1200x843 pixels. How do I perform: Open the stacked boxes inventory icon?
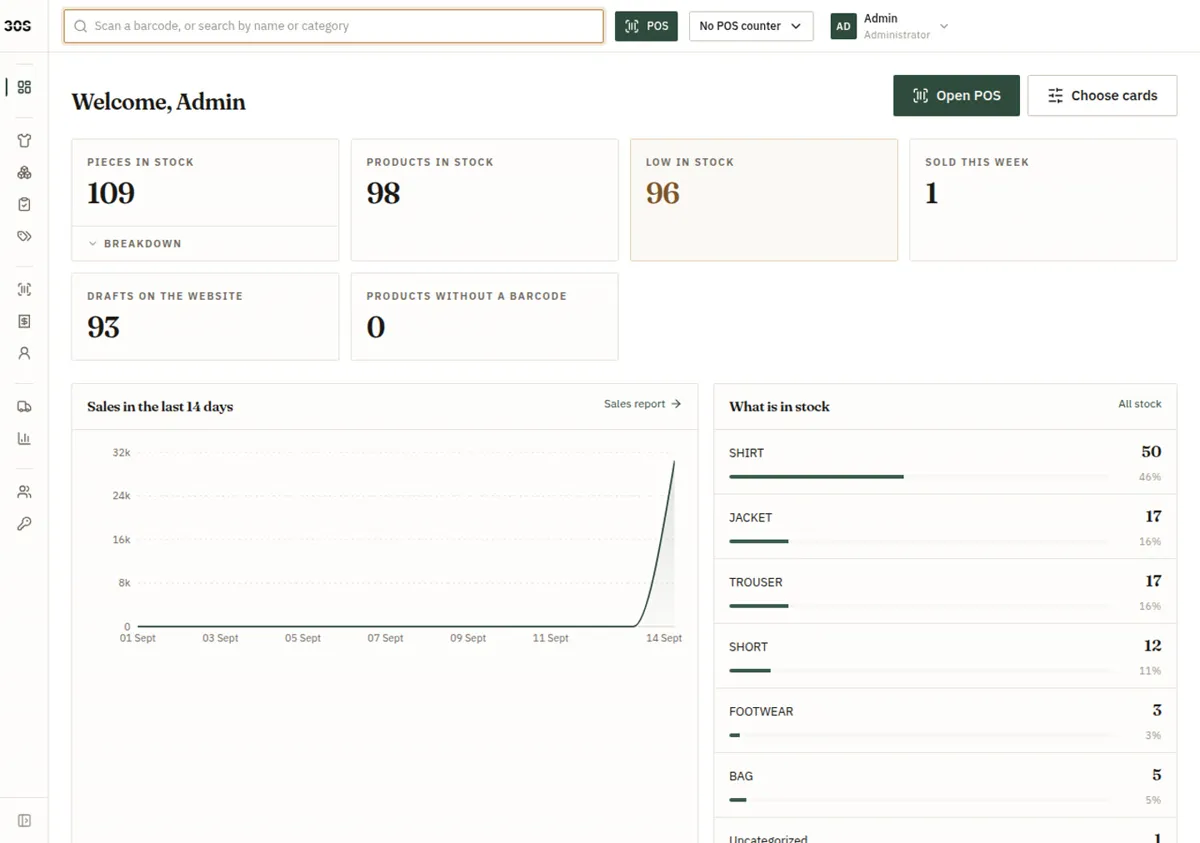click(24, 173)
